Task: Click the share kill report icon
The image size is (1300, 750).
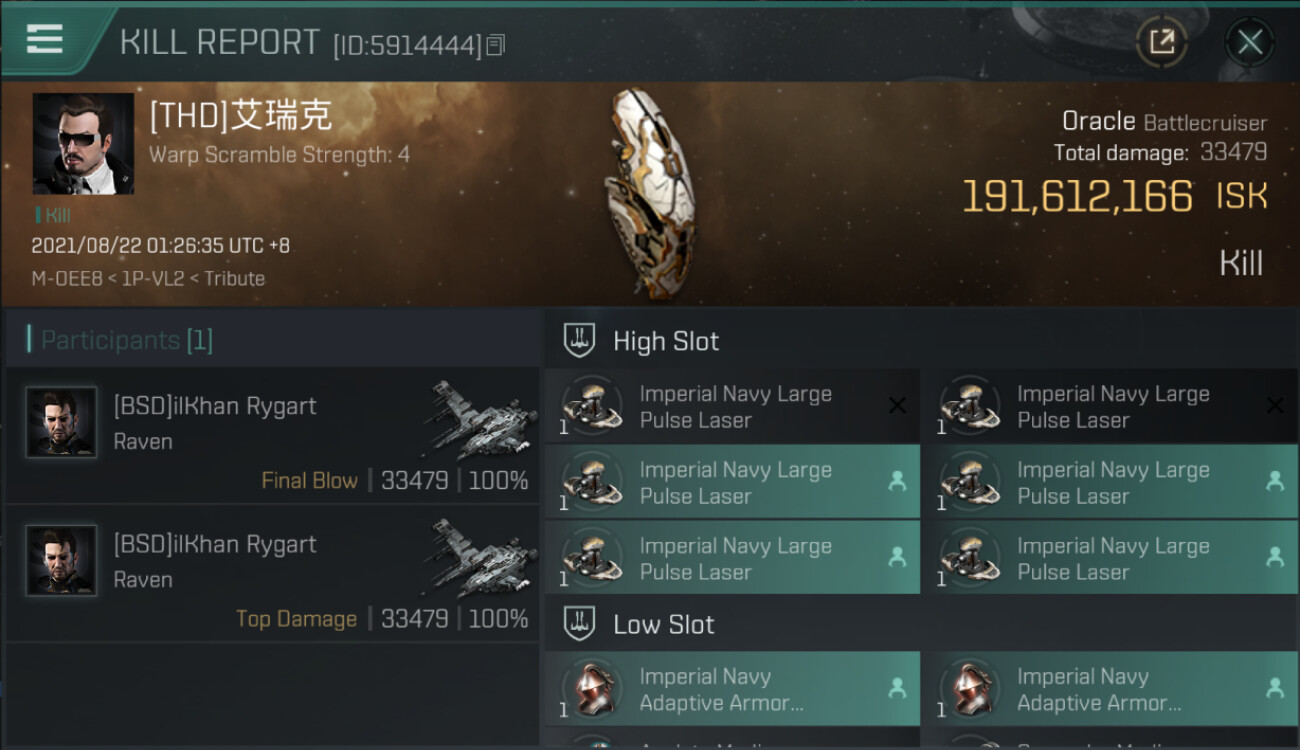Action: point(1161,42)
